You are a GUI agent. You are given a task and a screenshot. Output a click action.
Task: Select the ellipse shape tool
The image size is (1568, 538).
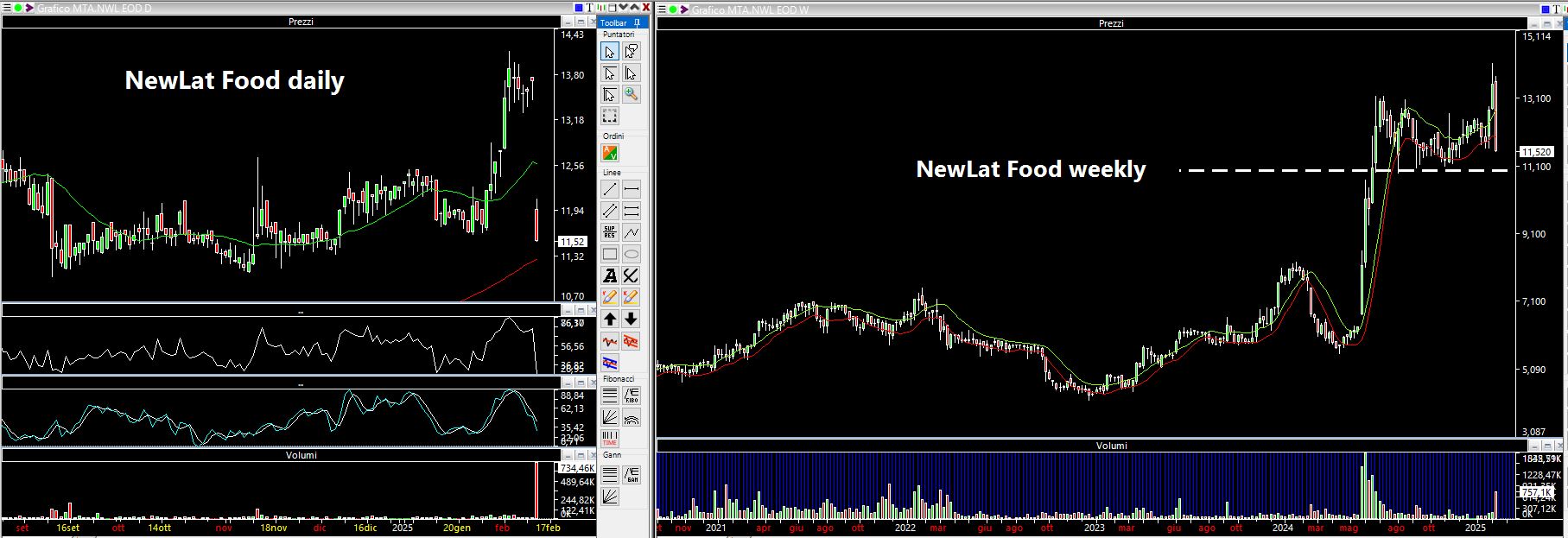(x=632, y=254)
